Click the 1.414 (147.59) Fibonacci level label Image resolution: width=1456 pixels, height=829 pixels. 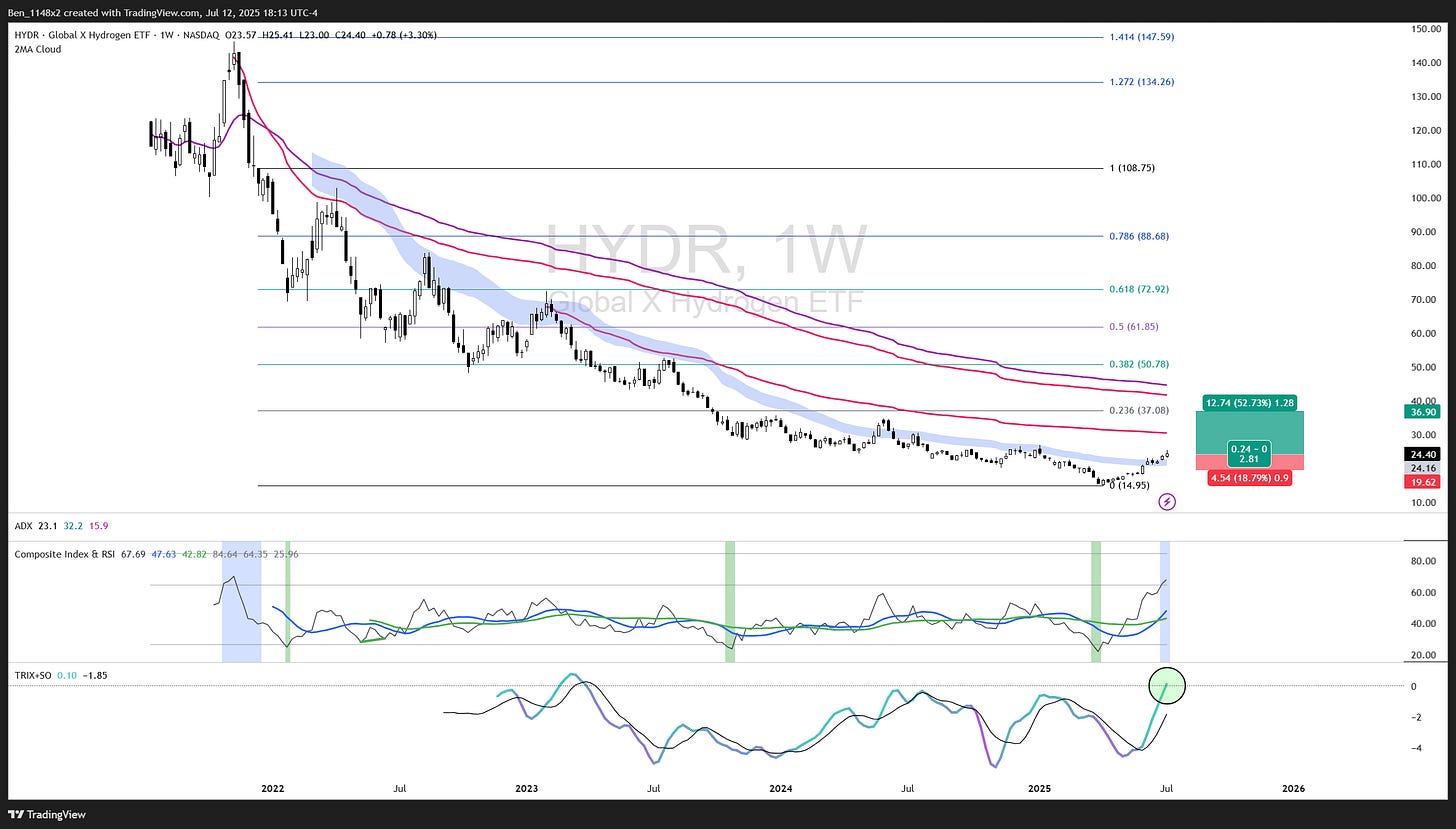pyautogui.click(x=1142, y=37)
